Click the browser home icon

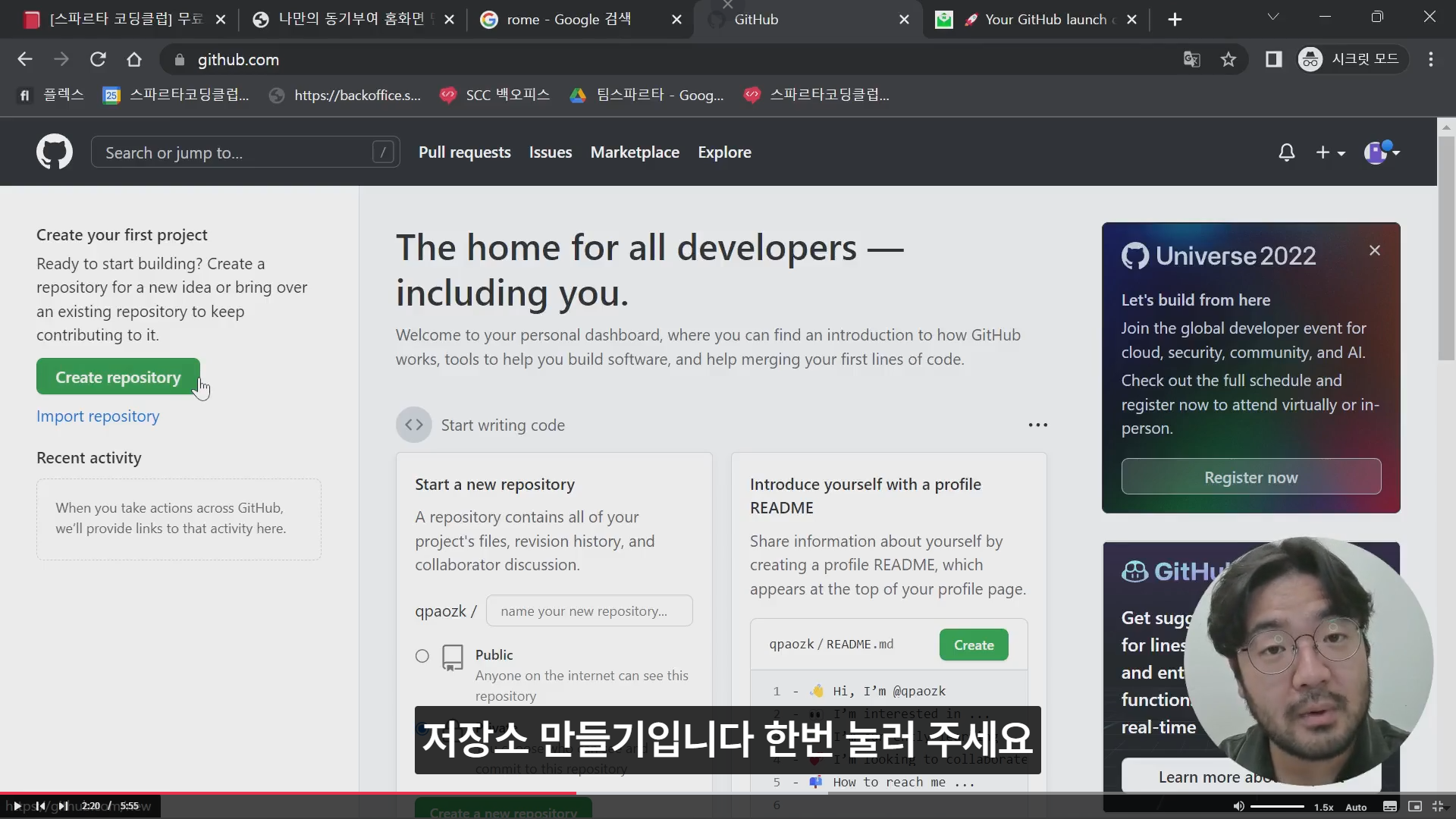pos(134,59)
